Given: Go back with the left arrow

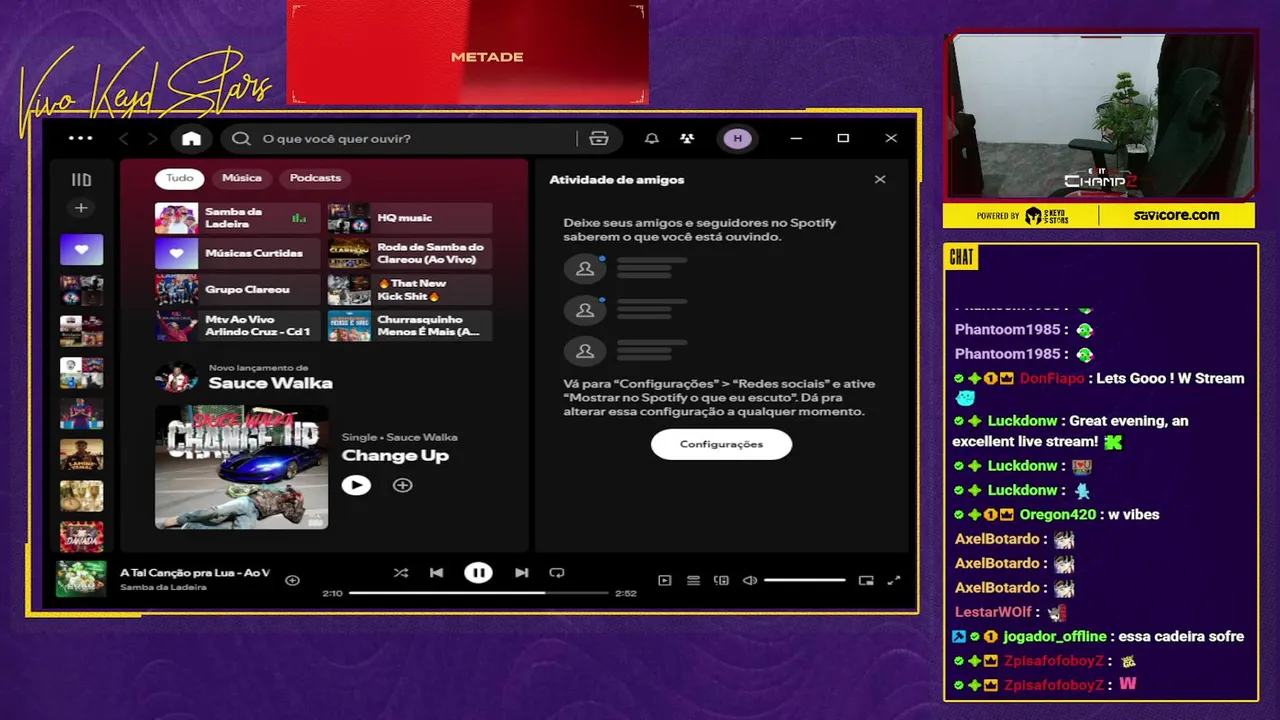Looking at the screenshot, I should click(x=124, y=139).
